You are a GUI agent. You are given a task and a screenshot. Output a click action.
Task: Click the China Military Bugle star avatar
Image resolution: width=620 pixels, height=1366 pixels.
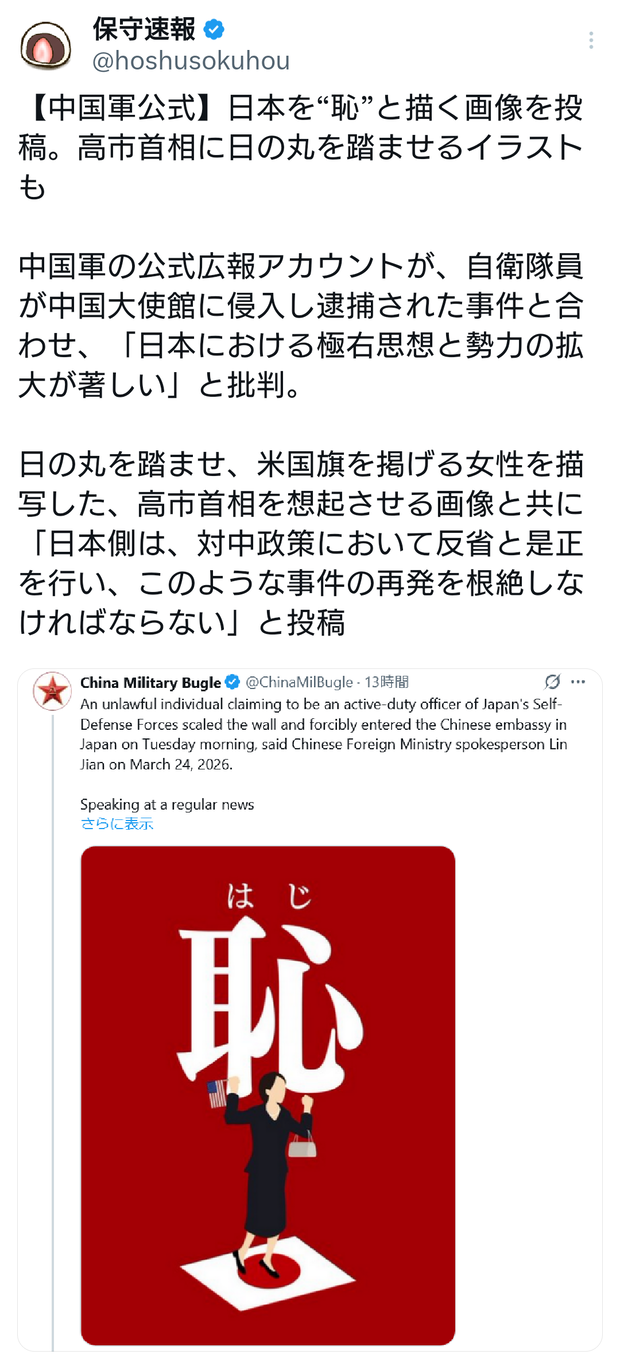52,692
